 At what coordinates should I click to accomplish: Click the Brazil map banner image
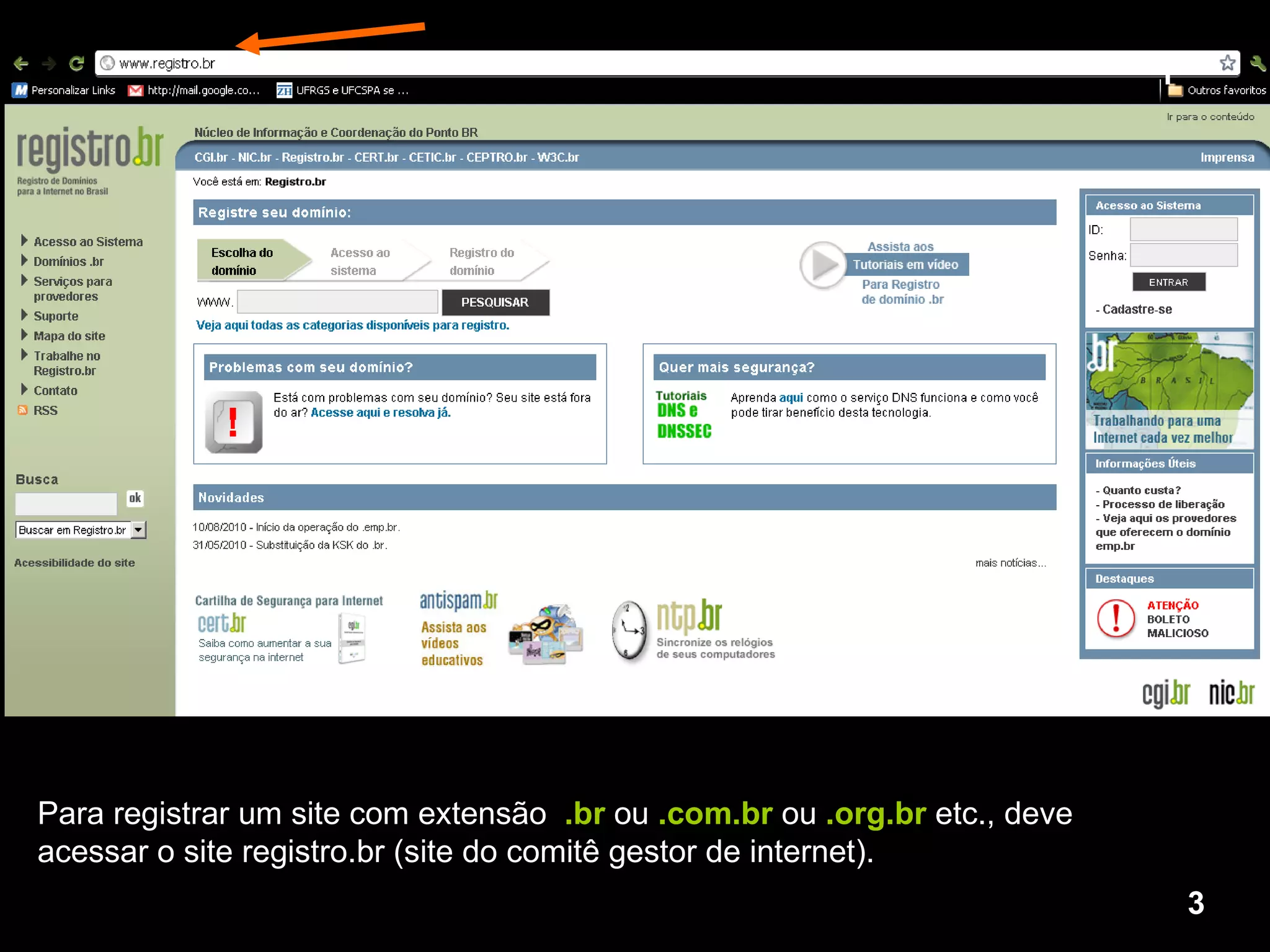[1170, 390]
